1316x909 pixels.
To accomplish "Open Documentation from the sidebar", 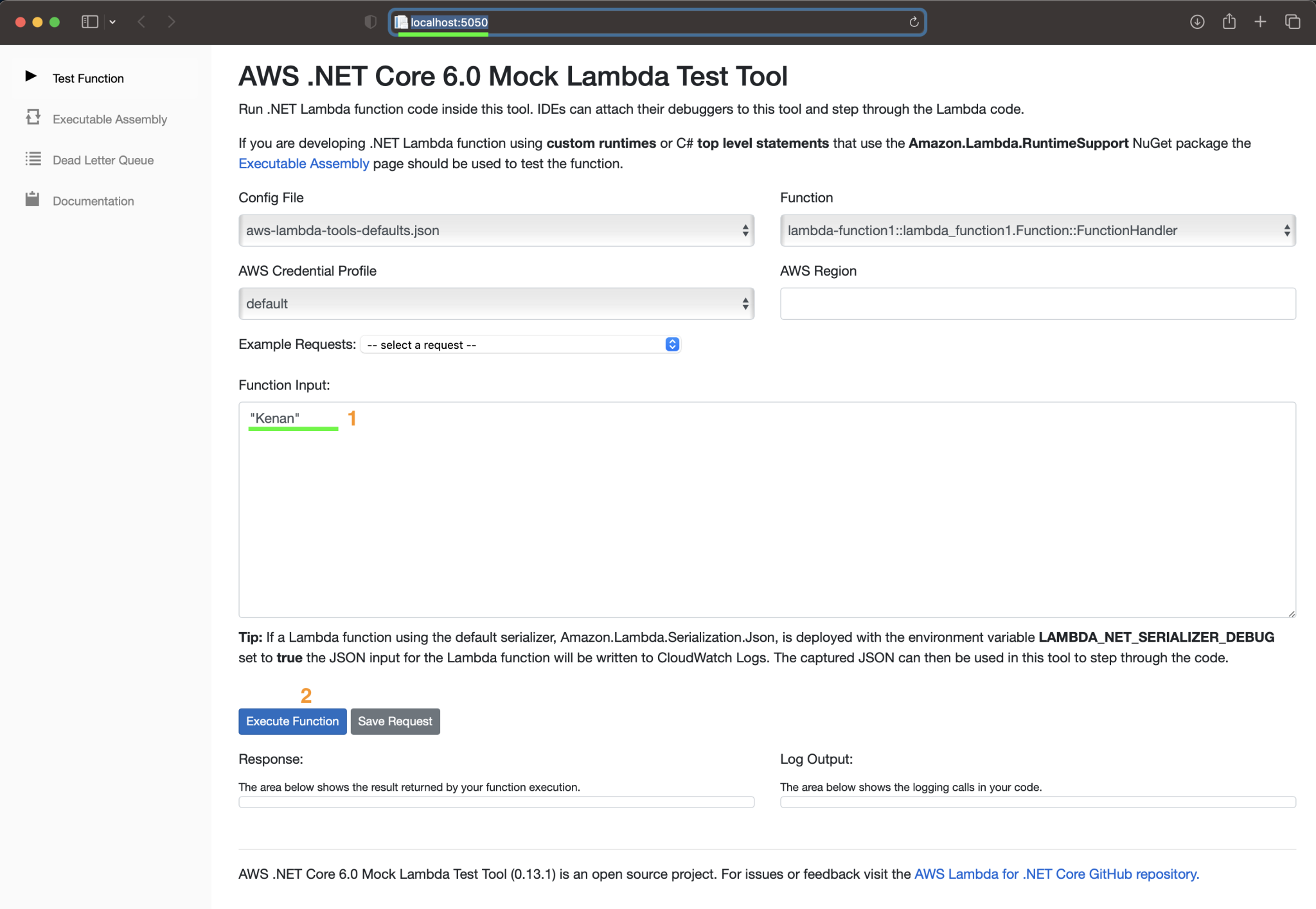I will (93, 201).
